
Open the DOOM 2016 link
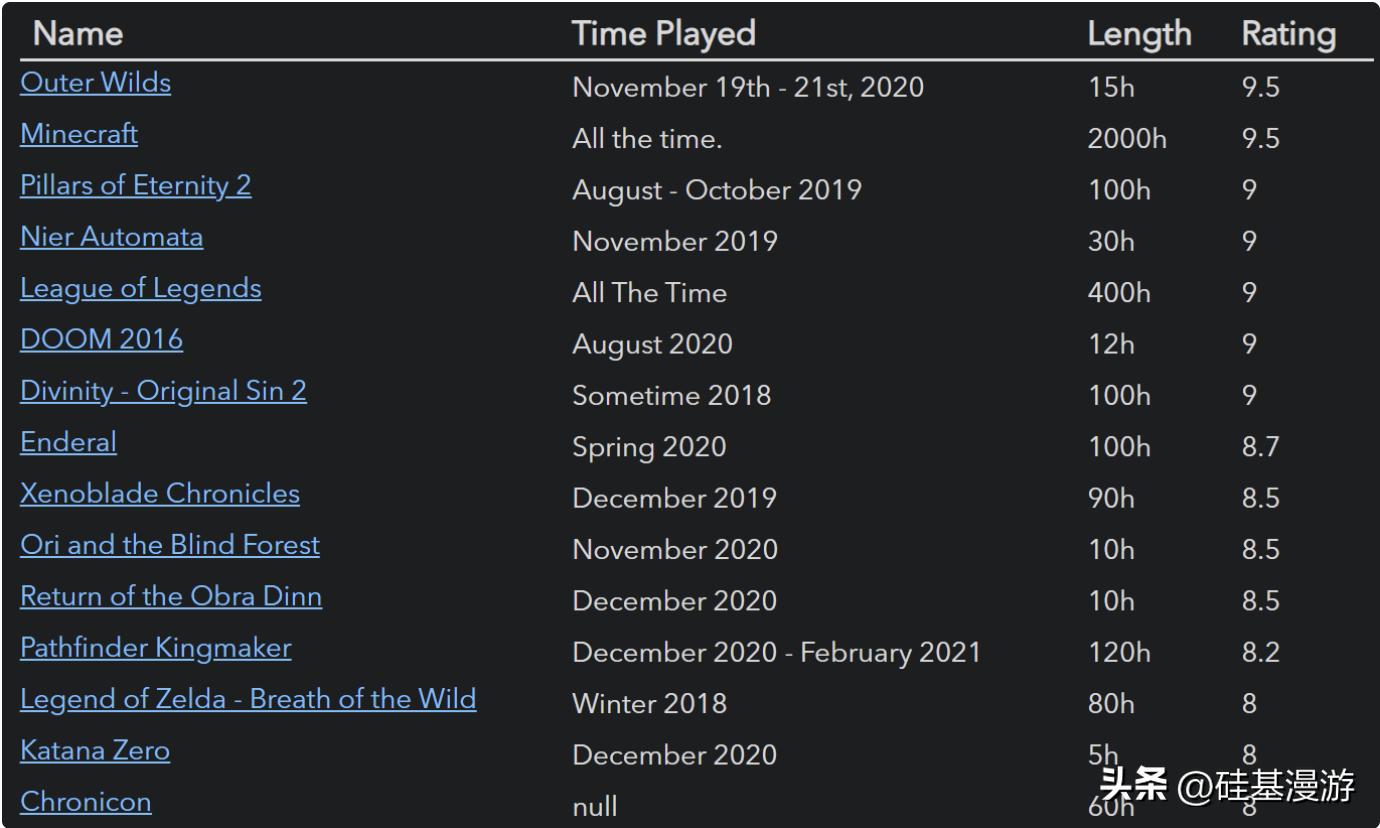pyautogui.click(x=101, y=340)
